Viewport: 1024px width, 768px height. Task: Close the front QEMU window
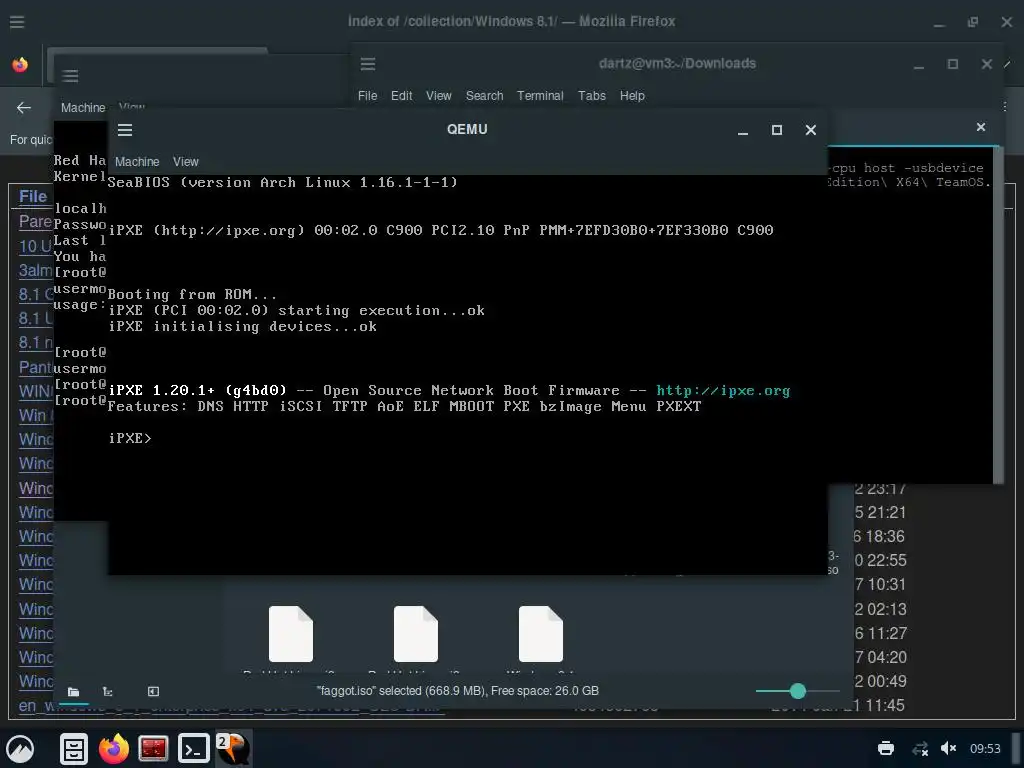click(810, 130)
